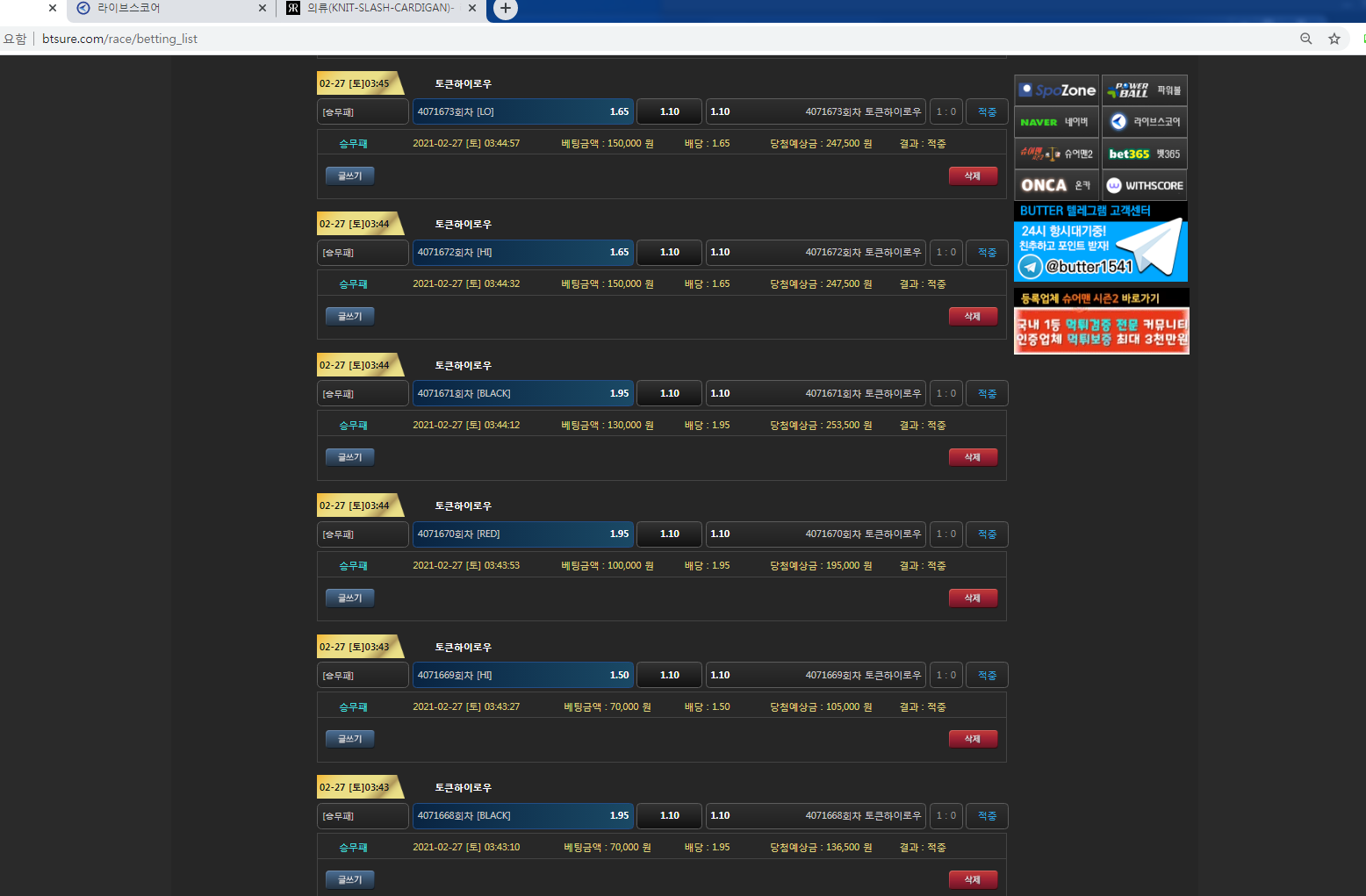Open a new browser tab
This screenshot has width=1366, height=896.
coord(506,9)
